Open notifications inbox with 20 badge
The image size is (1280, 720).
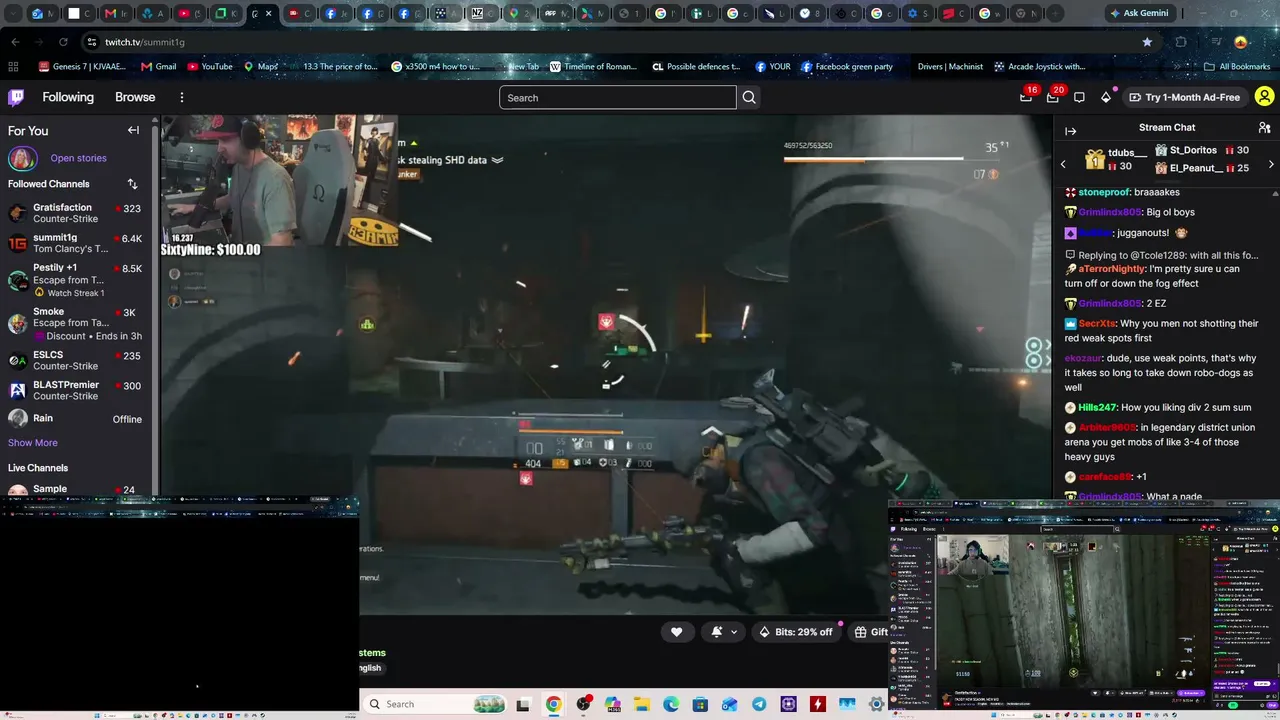point(1053,97)
